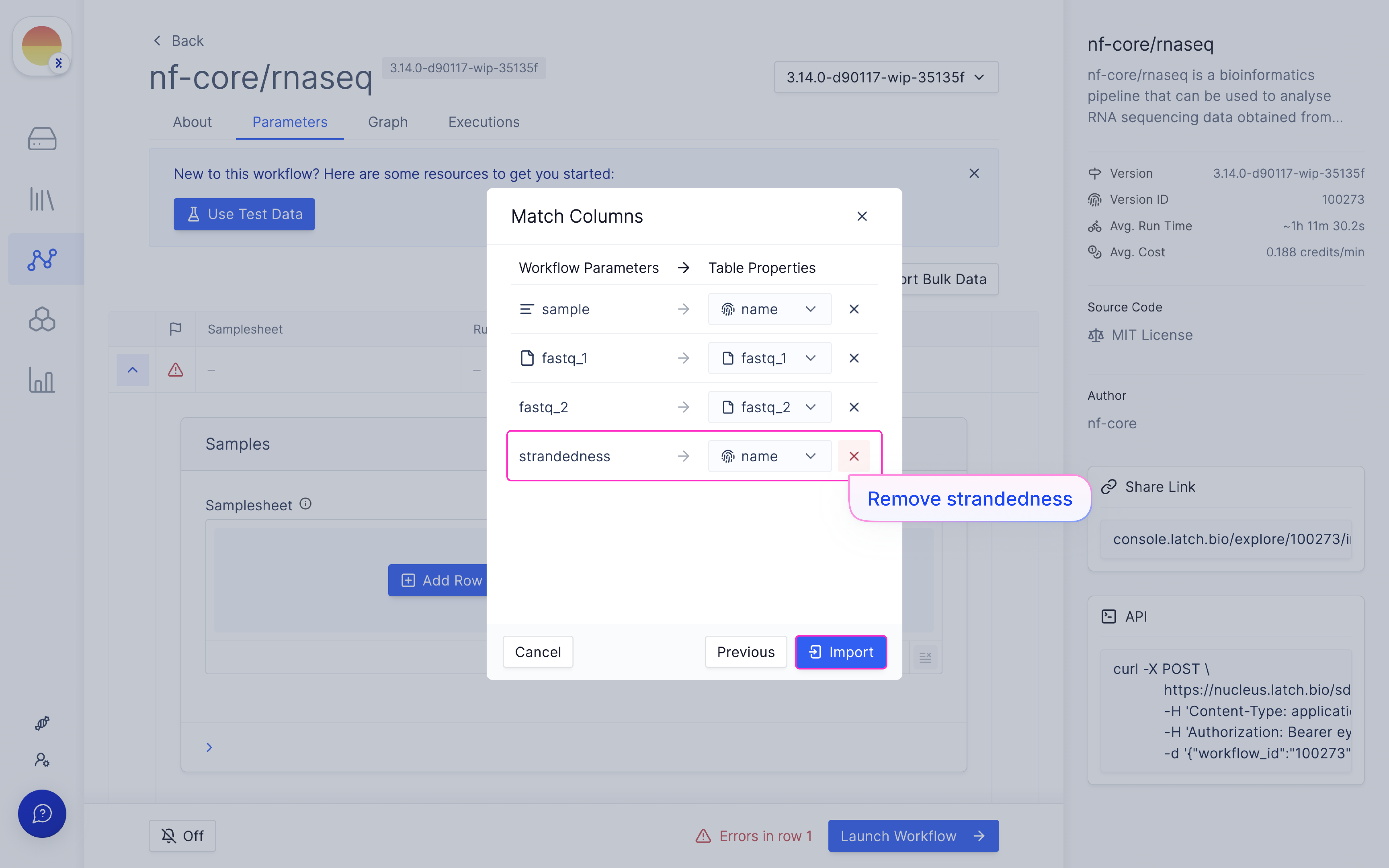1389x868 pixels.
Task: Expand the collapsed section below Samples
Action: [210, 747]
